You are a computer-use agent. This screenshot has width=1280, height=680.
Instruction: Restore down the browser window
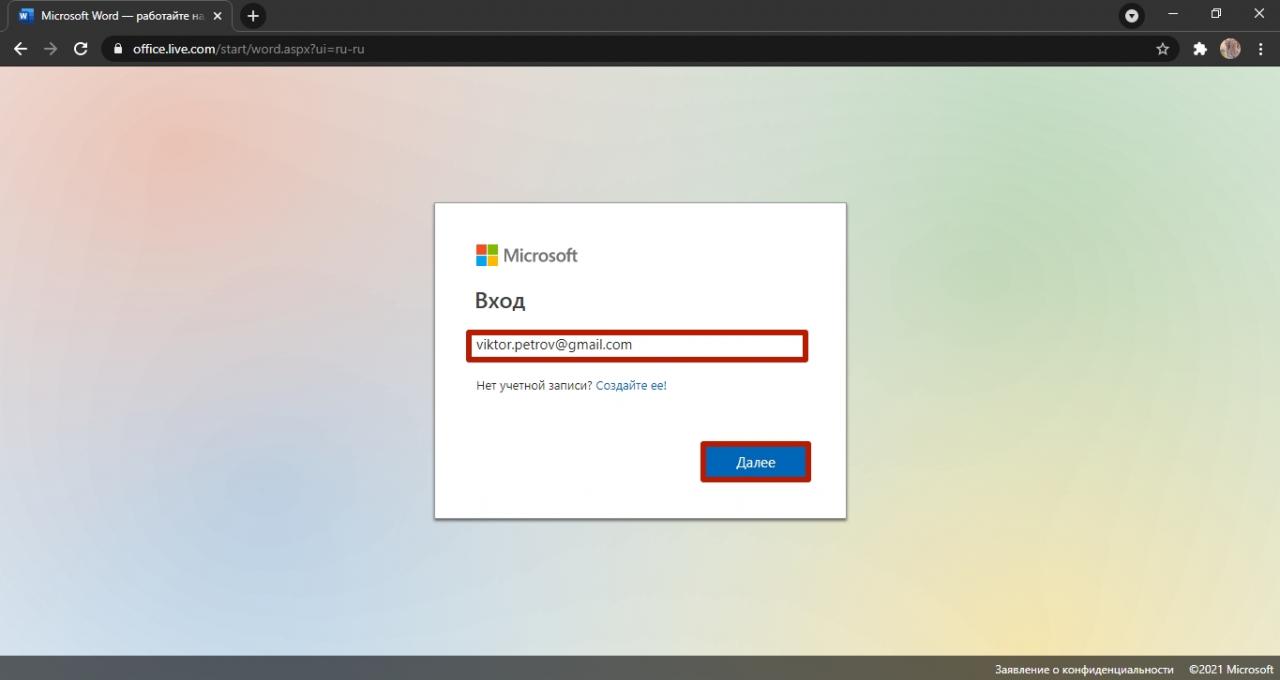1216,14
